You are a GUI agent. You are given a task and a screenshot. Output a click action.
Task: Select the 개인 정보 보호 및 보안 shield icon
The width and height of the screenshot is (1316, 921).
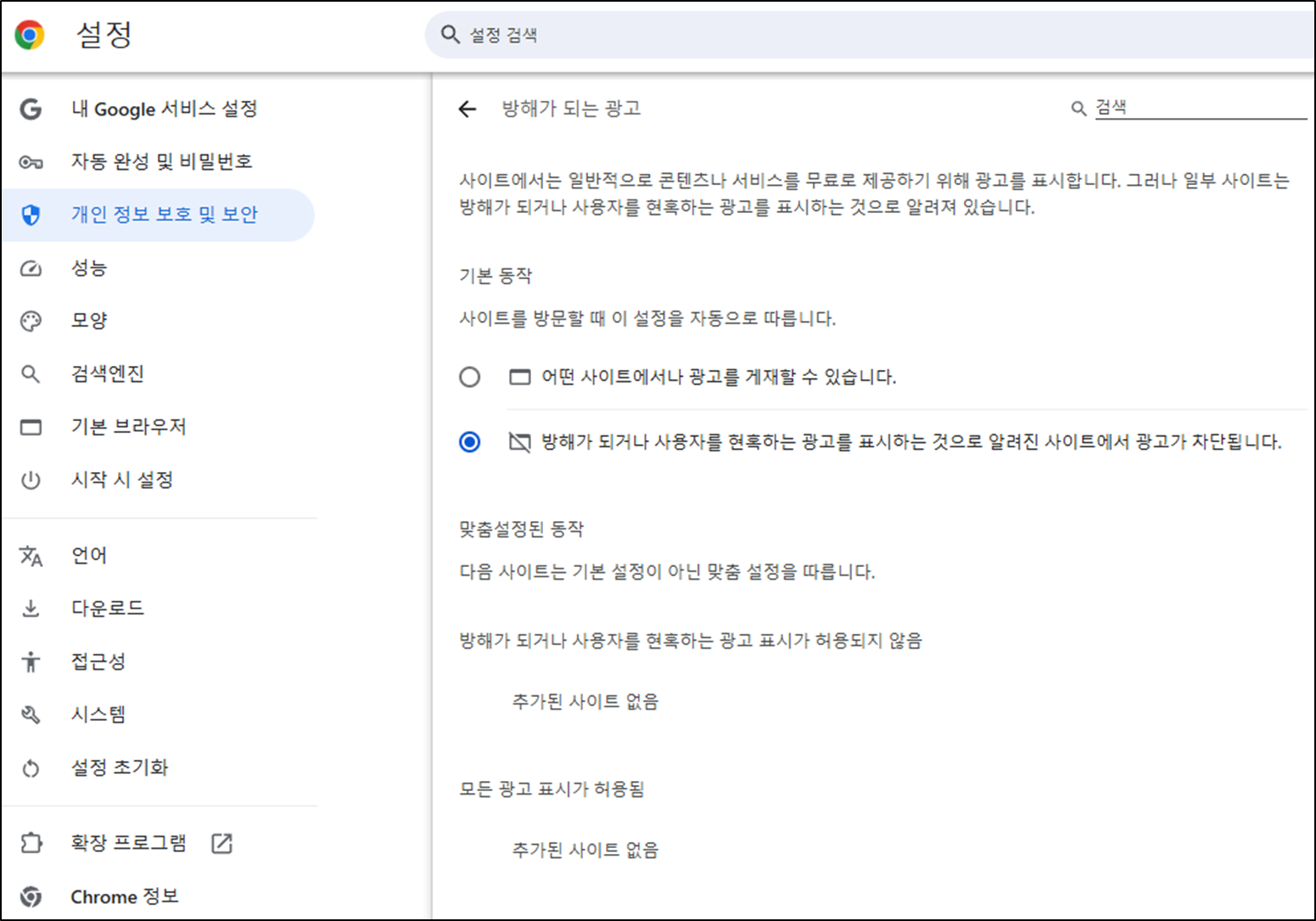[31, 215]
